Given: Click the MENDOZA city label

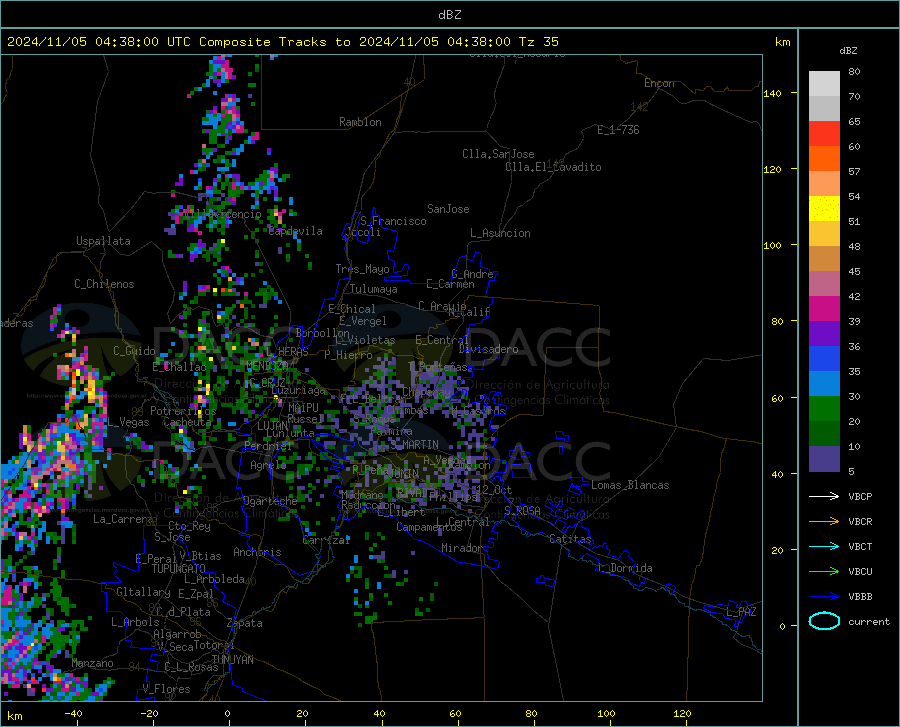Looking at the screenshot, I should pyautogui.click(x=267, y=366).
